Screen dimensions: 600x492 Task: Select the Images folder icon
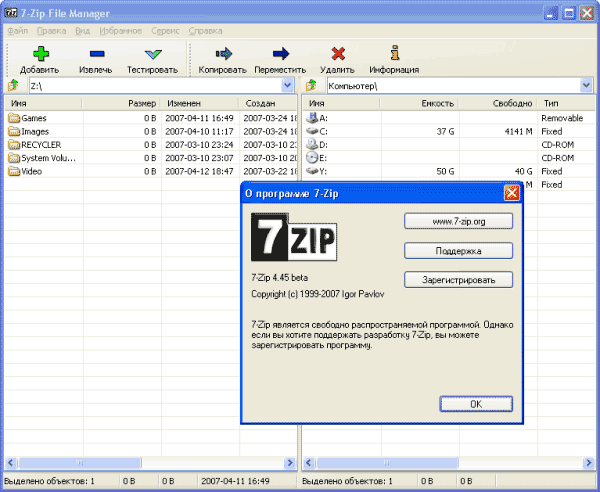click(14, 131)
